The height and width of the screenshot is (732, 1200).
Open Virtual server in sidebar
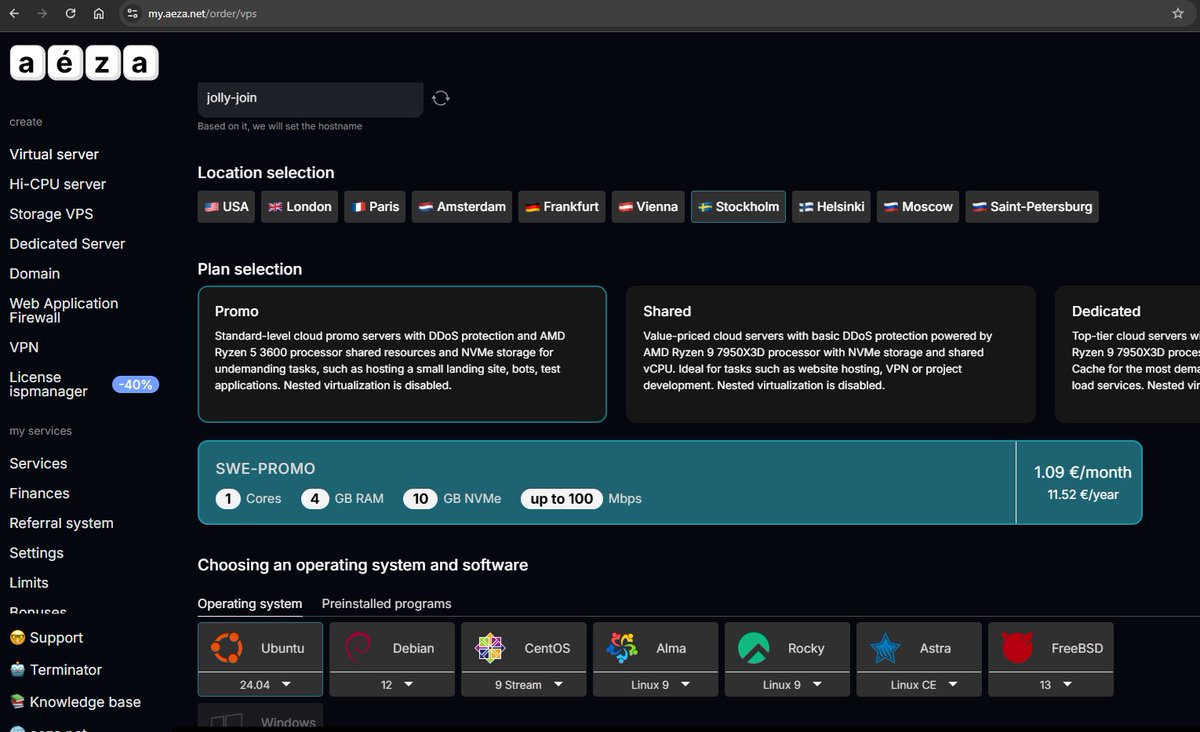54,154
